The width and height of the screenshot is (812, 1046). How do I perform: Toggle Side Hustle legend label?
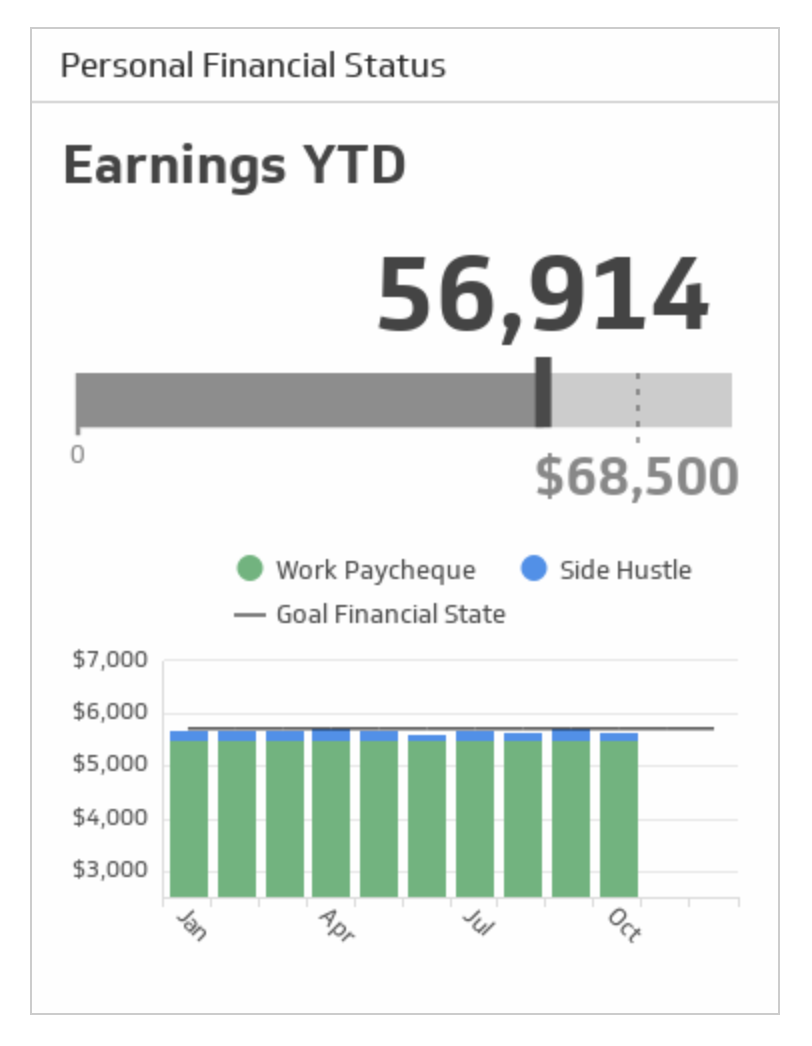click(625, 571)
